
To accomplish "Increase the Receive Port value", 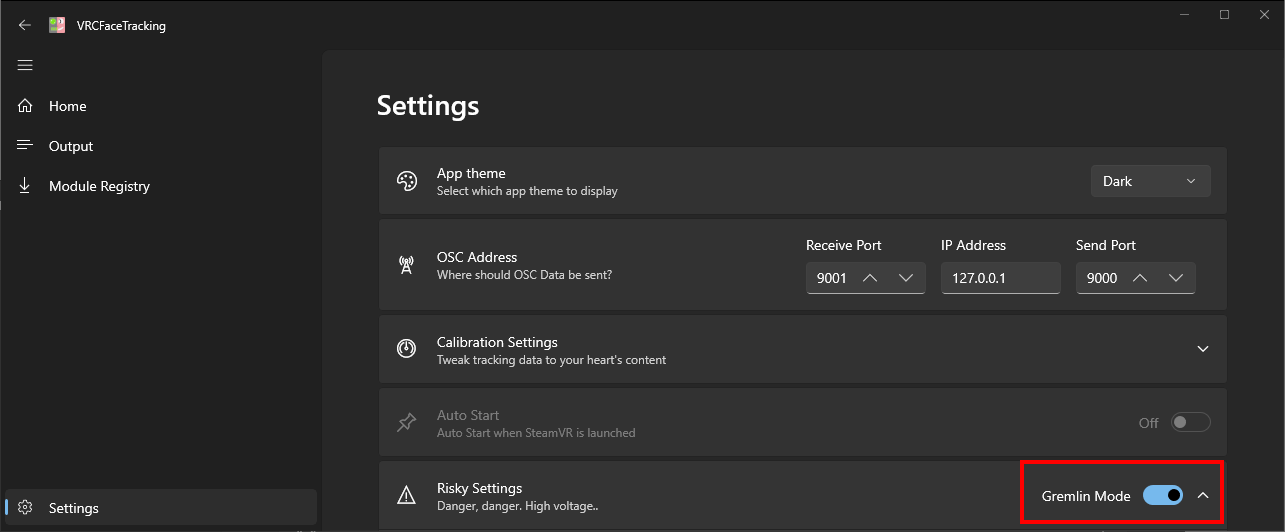I will point(870,278).
